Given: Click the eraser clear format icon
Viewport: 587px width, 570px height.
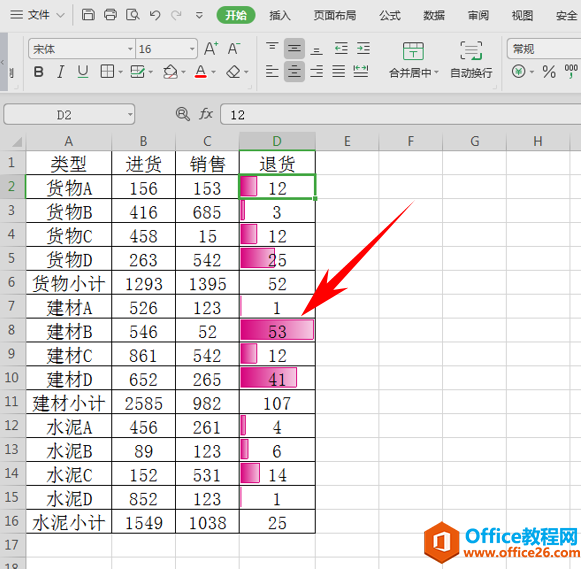Looking at the screenshot, I should click(234, 71).
